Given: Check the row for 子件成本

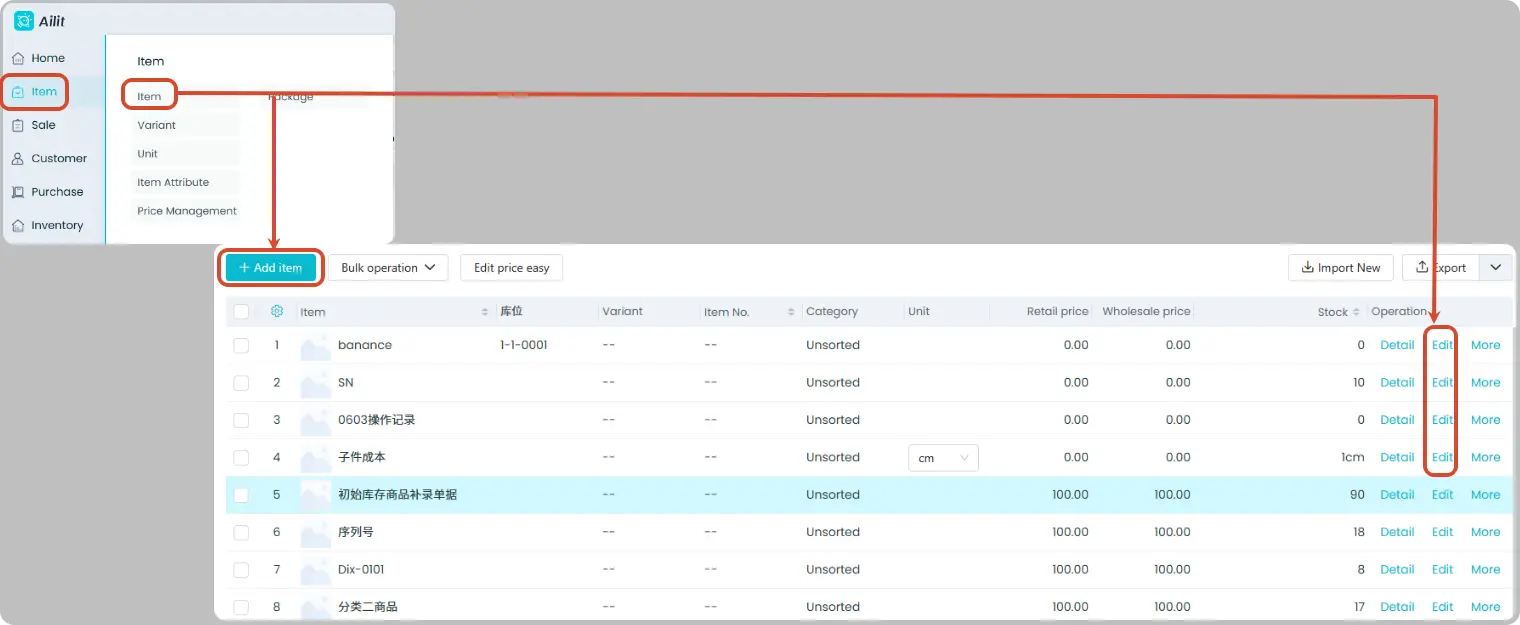Looking at the screenshot, I should point(241,457).
